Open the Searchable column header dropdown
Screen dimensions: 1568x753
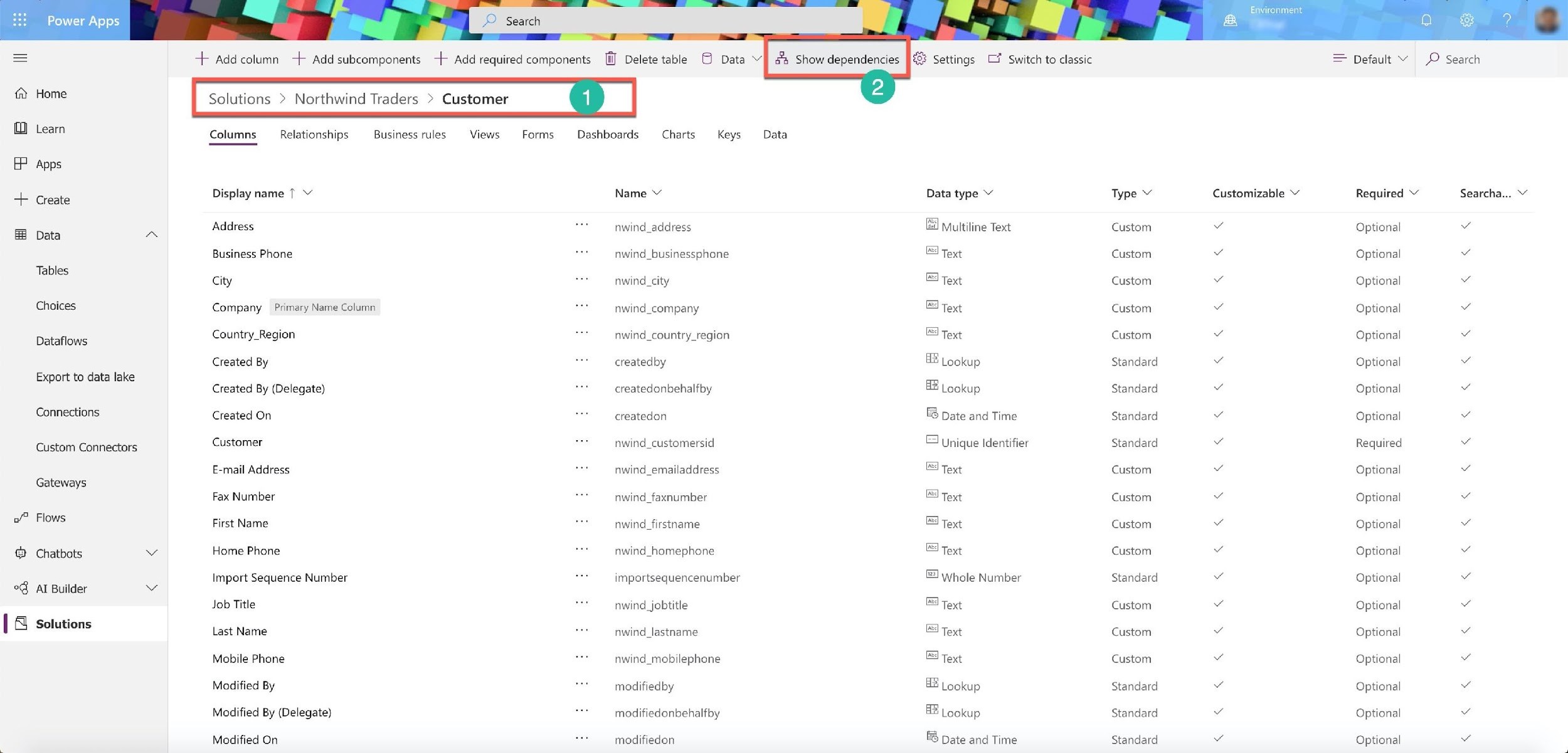tap(1523, 193)
